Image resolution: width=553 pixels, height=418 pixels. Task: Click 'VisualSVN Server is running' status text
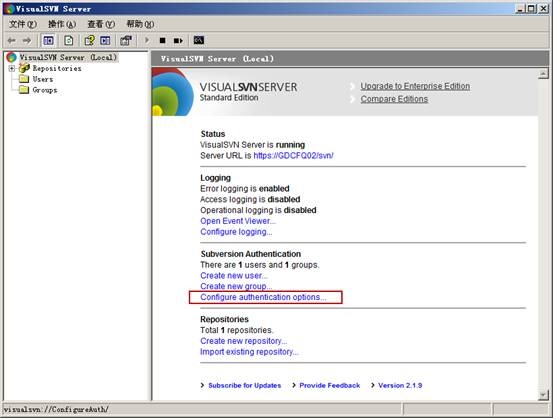click(x=253, y=145)
